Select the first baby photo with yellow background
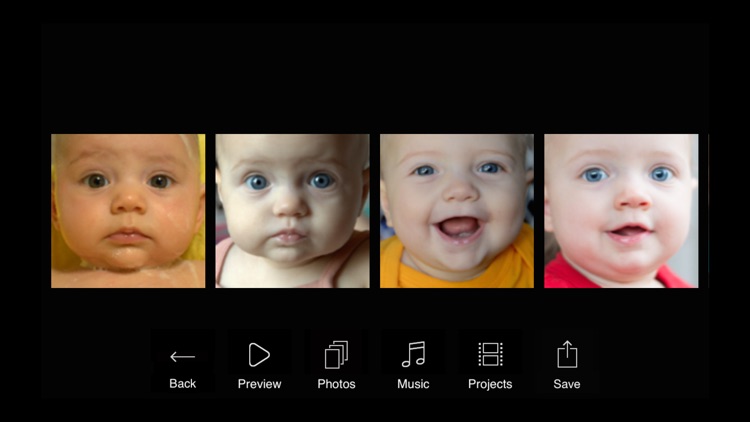750x422 pixels. click(128, 211)
